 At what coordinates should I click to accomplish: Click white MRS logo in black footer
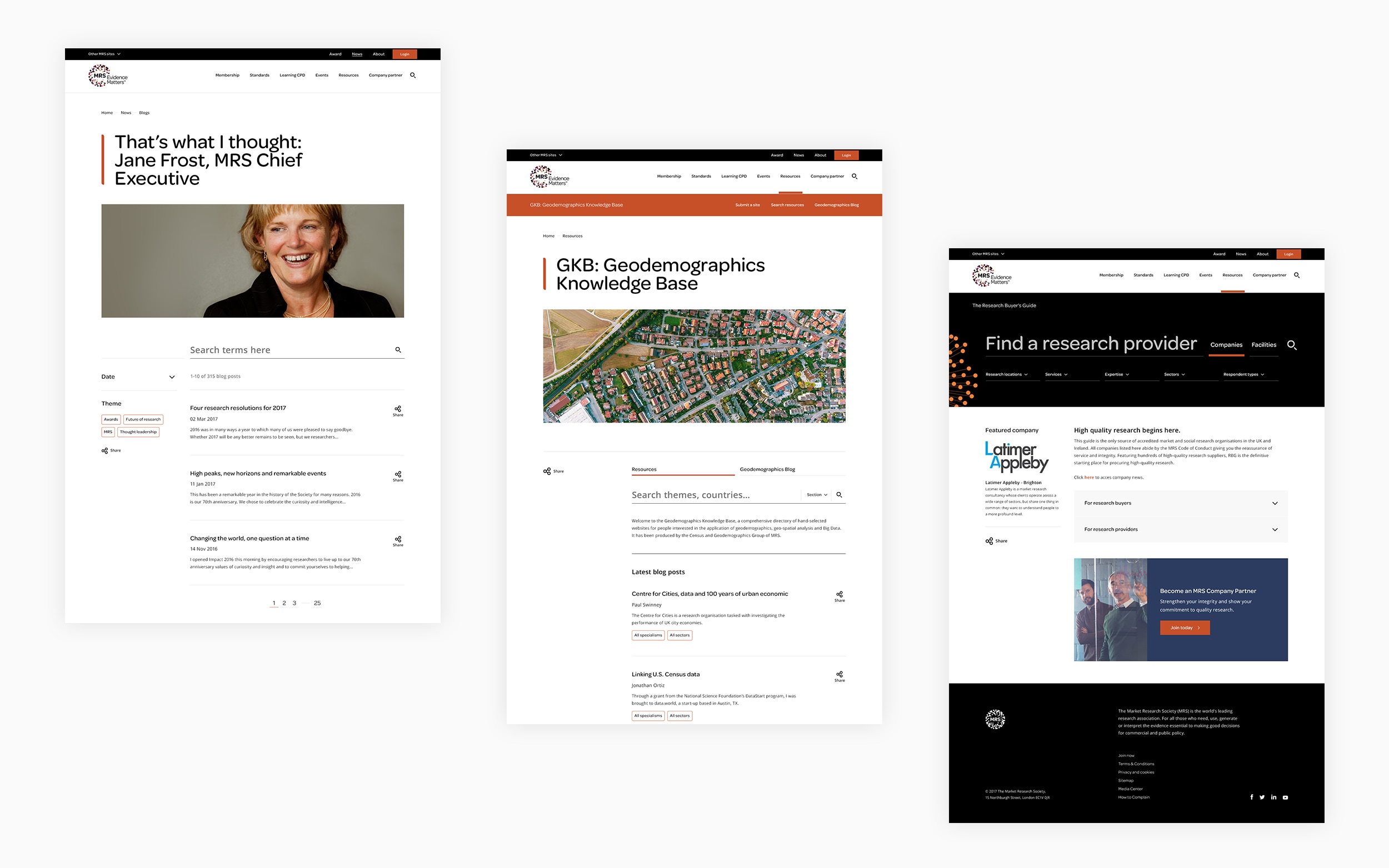click(x=995, y=719)
